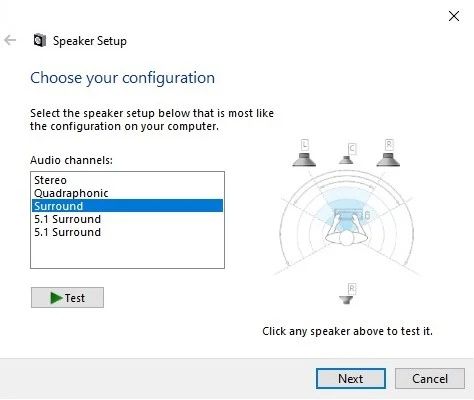The image size is (474, 400).
Task: Click the 'Choose your configuration' heading
Action: tap(122, 78)
